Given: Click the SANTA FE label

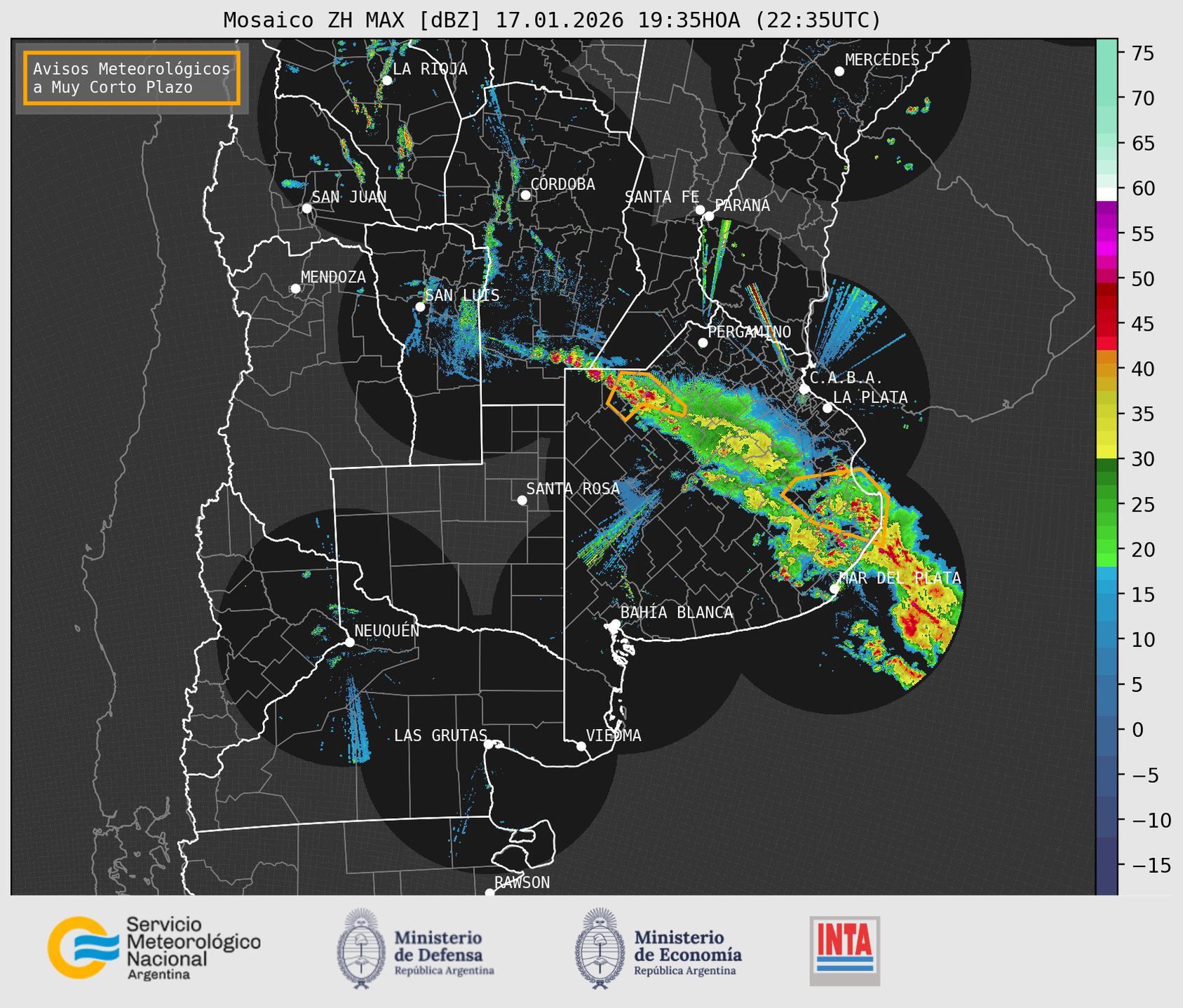Looking at the screenshot, I should click(662, 197).
